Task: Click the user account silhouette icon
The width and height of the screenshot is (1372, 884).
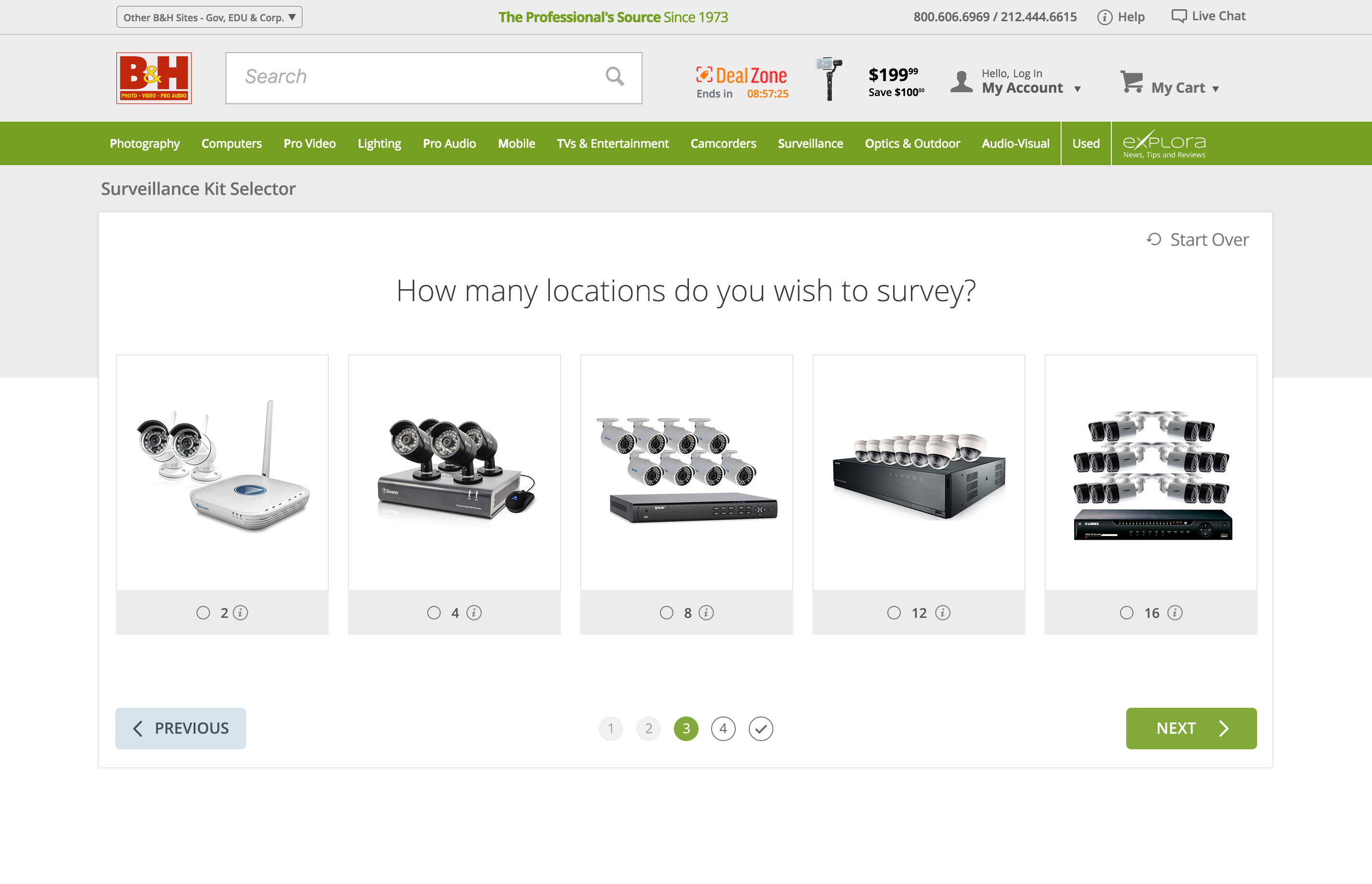Action: click(961, 82)
